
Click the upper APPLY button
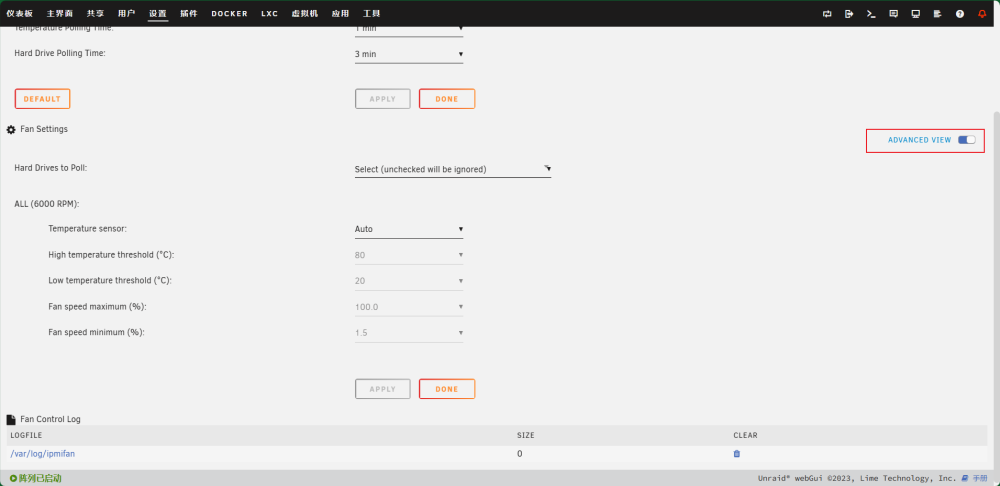coord(383,99)
